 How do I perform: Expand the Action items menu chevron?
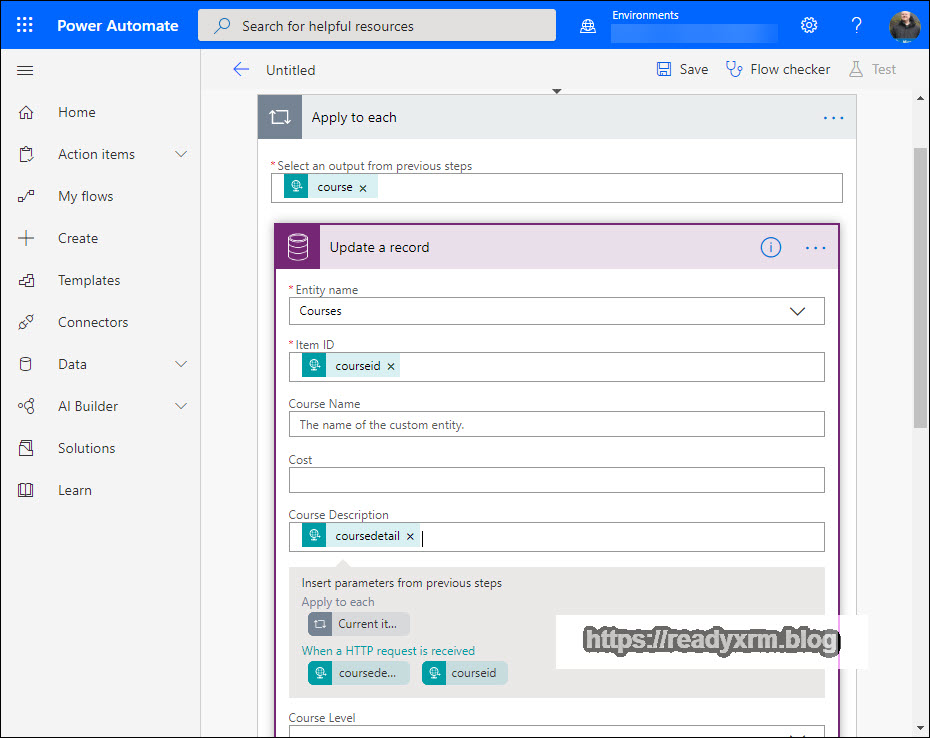click(x=181, y=154)
